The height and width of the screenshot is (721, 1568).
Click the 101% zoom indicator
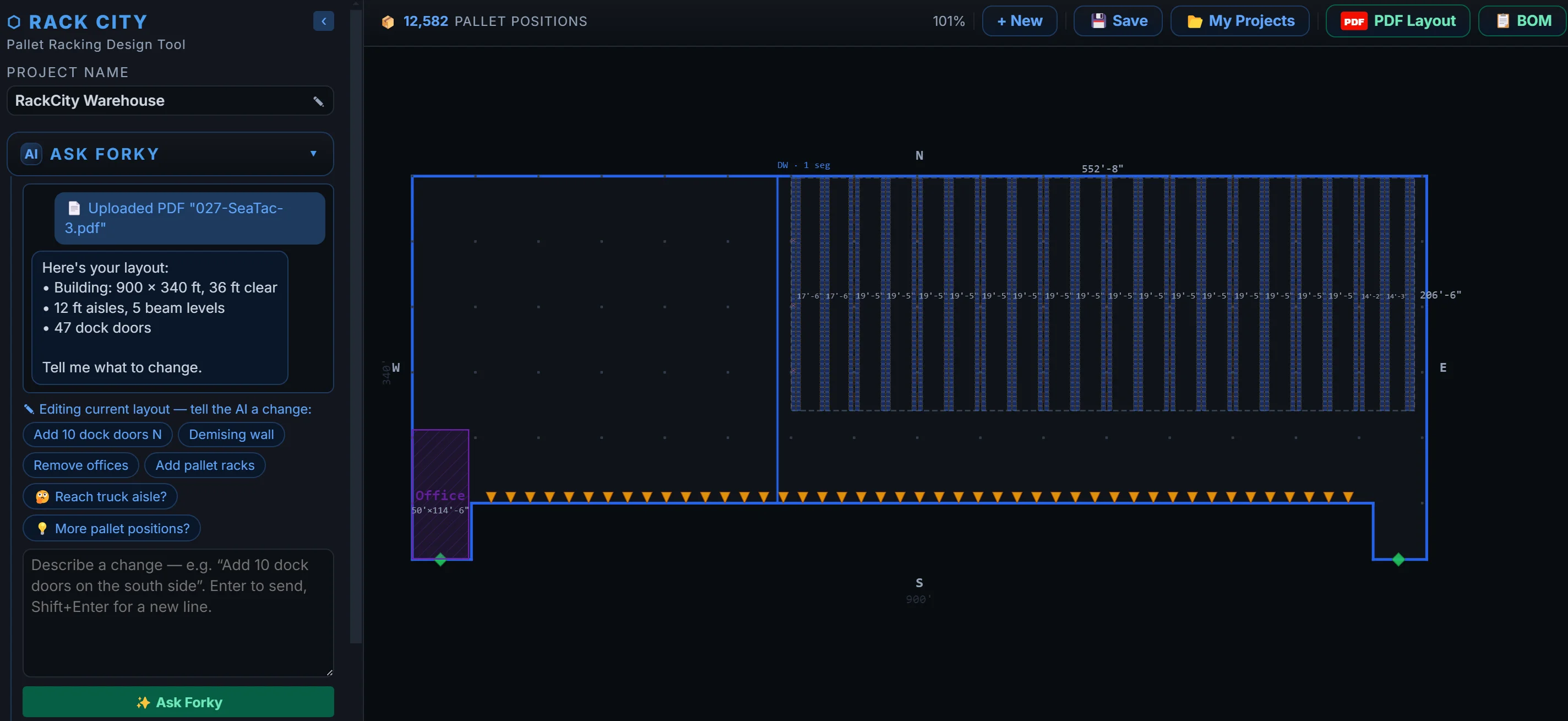click(949, 21)
